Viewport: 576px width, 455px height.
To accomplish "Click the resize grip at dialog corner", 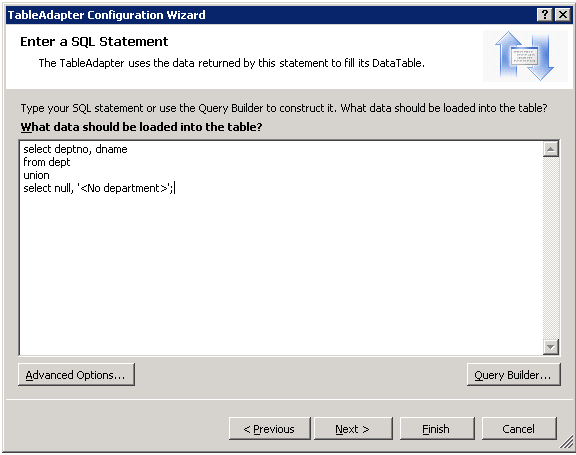I will (566, 443).
